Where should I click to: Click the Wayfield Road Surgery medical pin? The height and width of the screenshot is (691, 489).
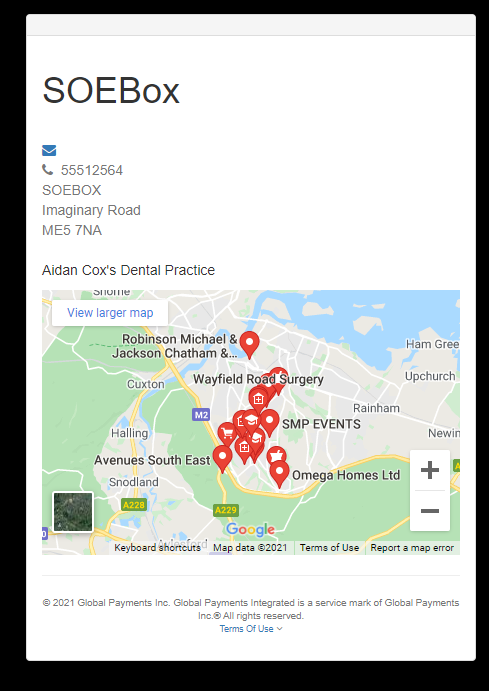[x=258, y=399]
